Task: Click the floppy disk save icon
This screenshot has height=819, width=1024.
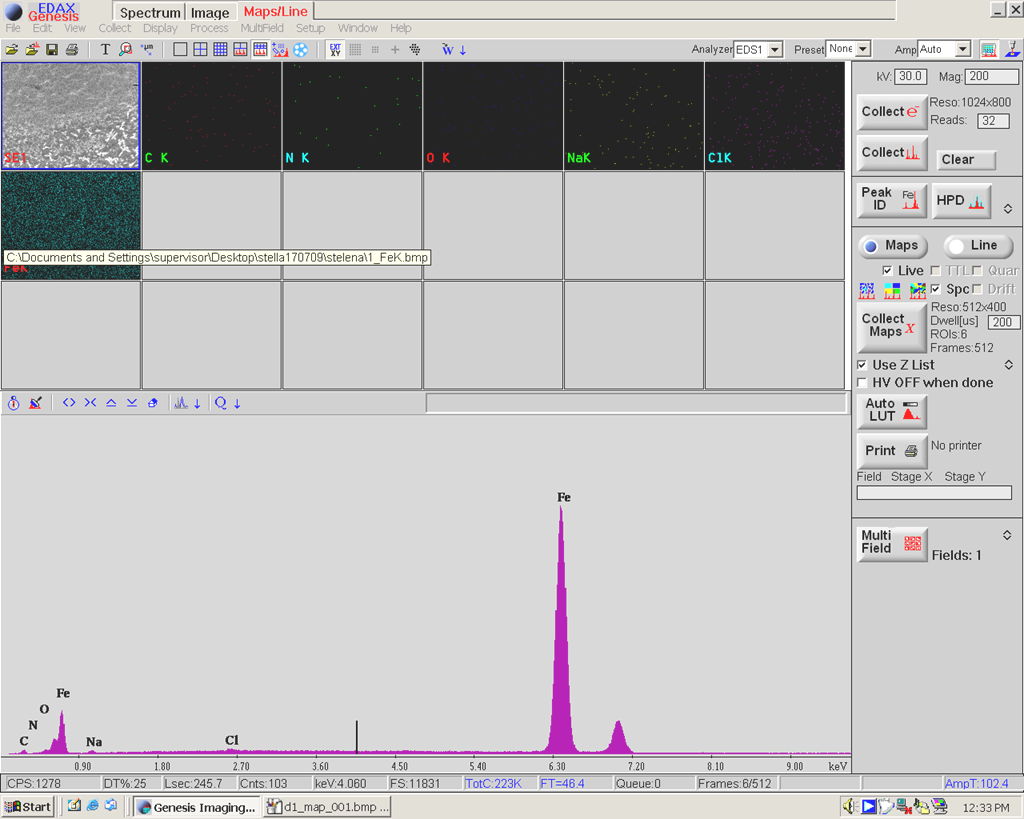Action: [x=52, y=50]
